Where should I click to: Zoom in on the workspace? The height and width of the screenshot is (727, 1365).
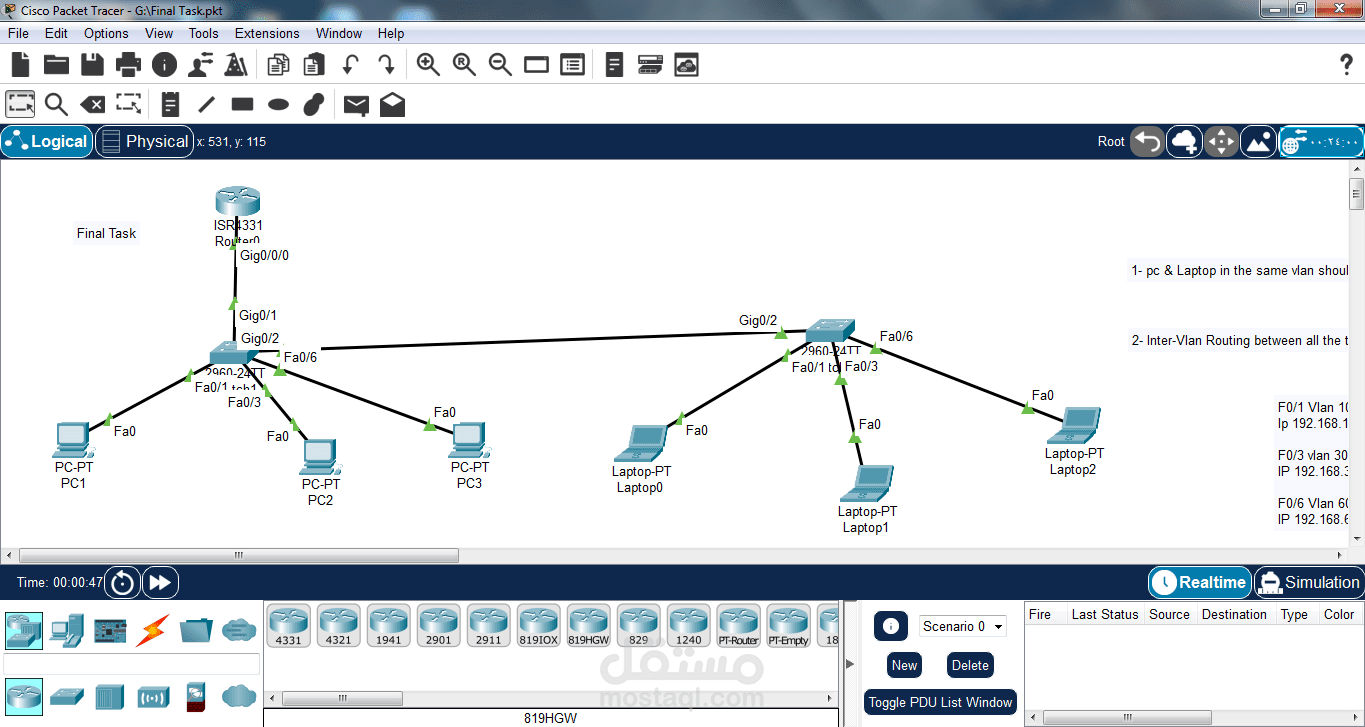[428, 65]
